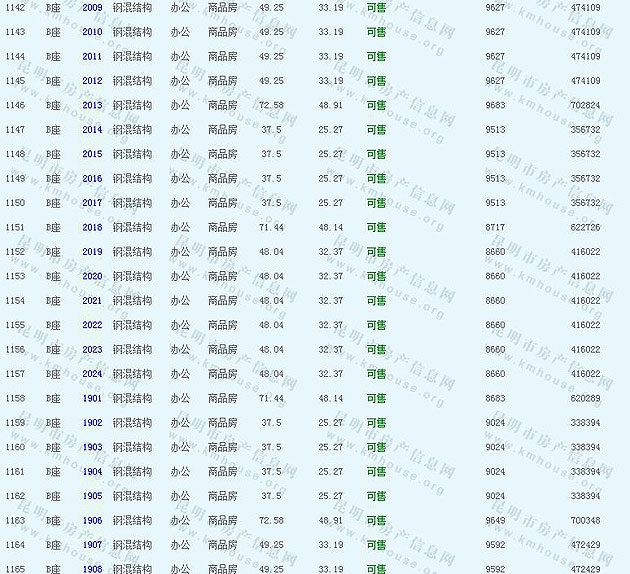Click room number 2010
630x574 pixels.
[x=92, y=32]
